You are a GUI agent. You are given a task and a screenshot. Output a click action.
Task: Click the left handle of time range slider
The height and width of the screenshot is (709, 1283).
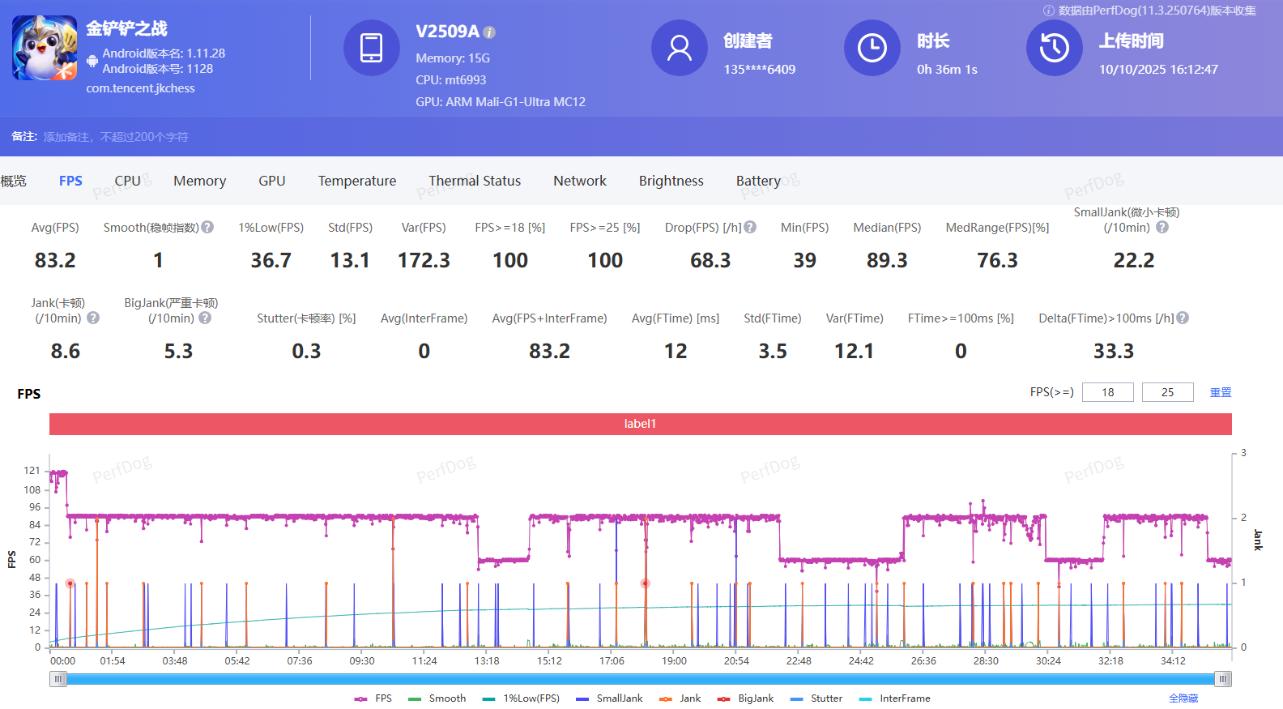[x=59, y=679]
